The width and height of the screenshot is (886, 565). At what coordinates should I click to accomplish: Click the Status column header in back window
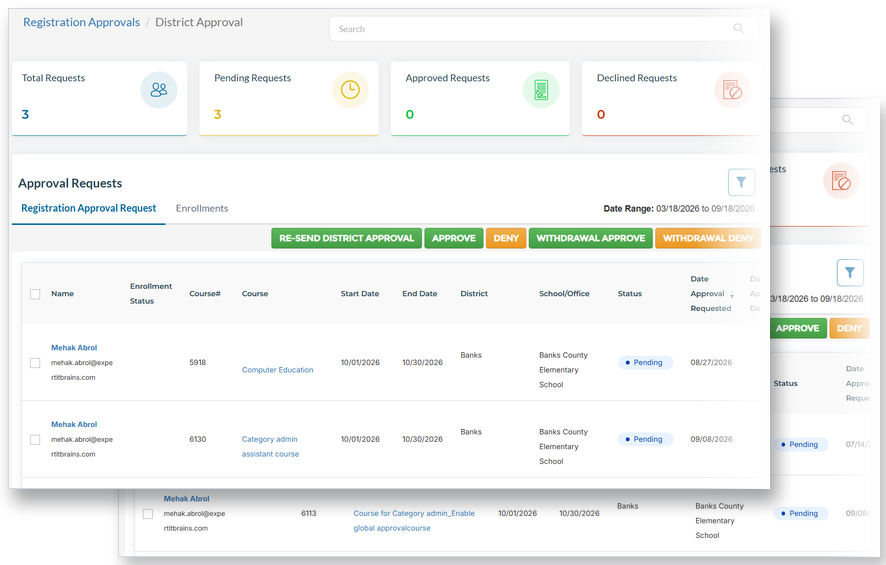[x=785, y=384]
